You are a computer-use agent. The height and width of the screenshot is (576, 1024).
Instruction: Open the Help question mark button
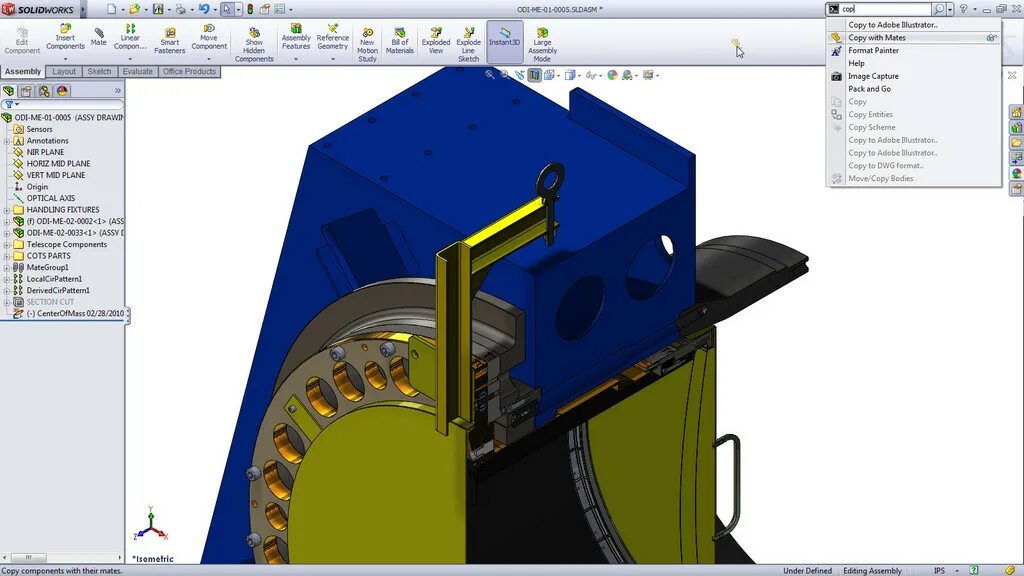(x=963, y=9)
